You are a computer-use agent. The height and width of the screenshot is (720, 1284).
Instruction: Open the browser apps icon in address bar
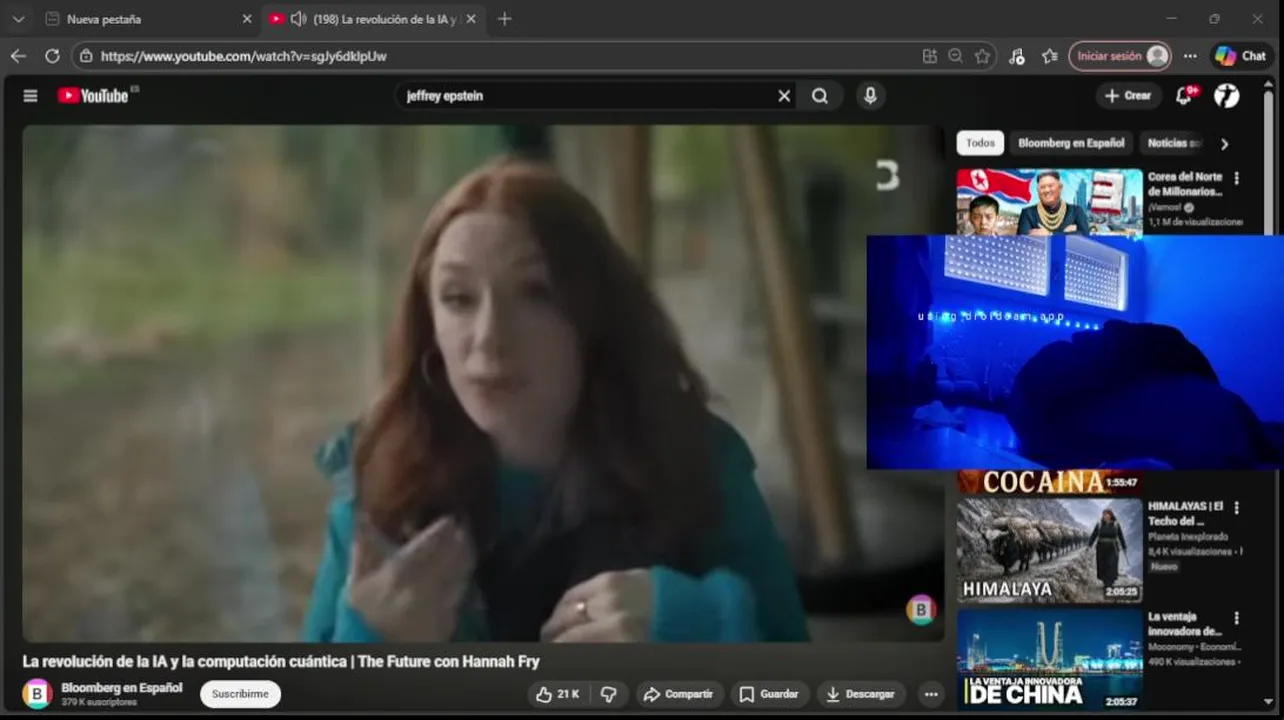coord(930,56)
